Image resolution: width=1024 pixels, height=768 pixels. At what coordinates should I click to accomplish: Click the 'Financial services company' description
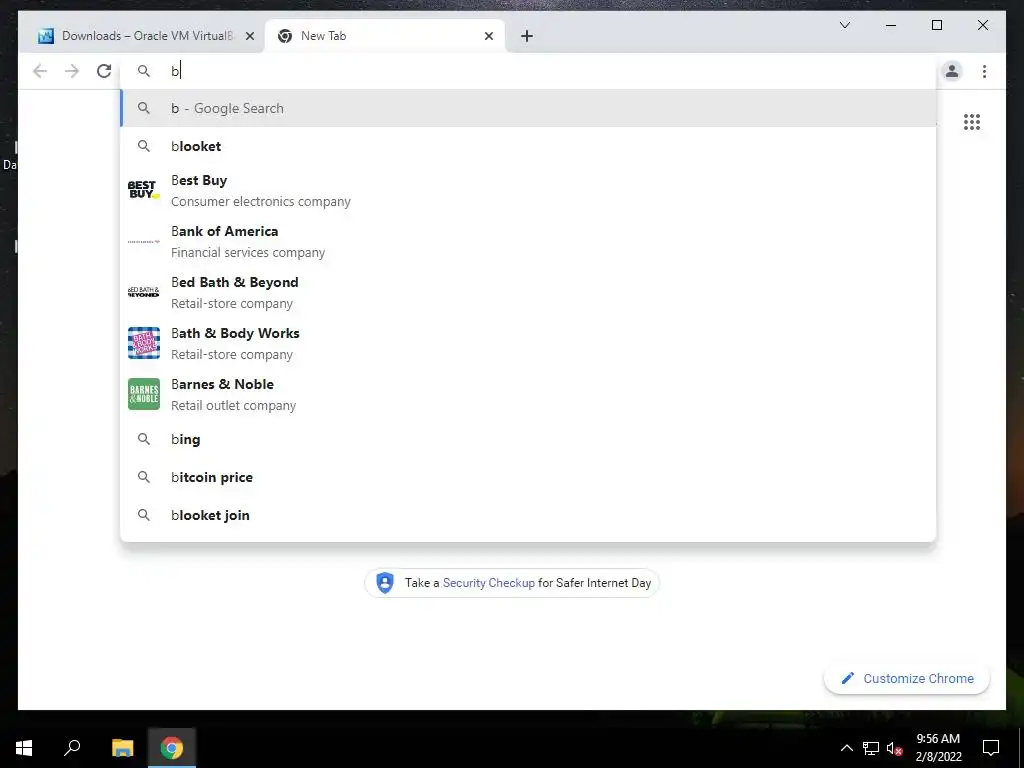(248, 253)
